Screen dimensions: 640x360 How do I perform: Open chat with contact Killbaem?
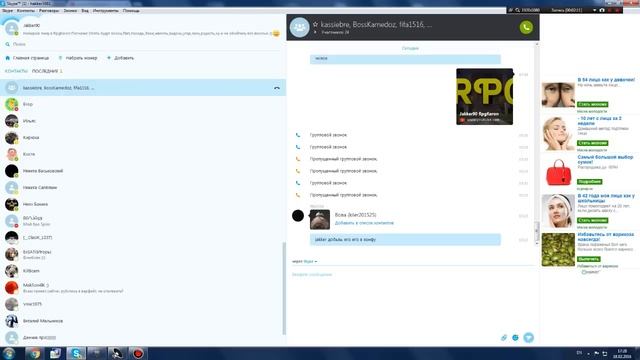(143, 271)
